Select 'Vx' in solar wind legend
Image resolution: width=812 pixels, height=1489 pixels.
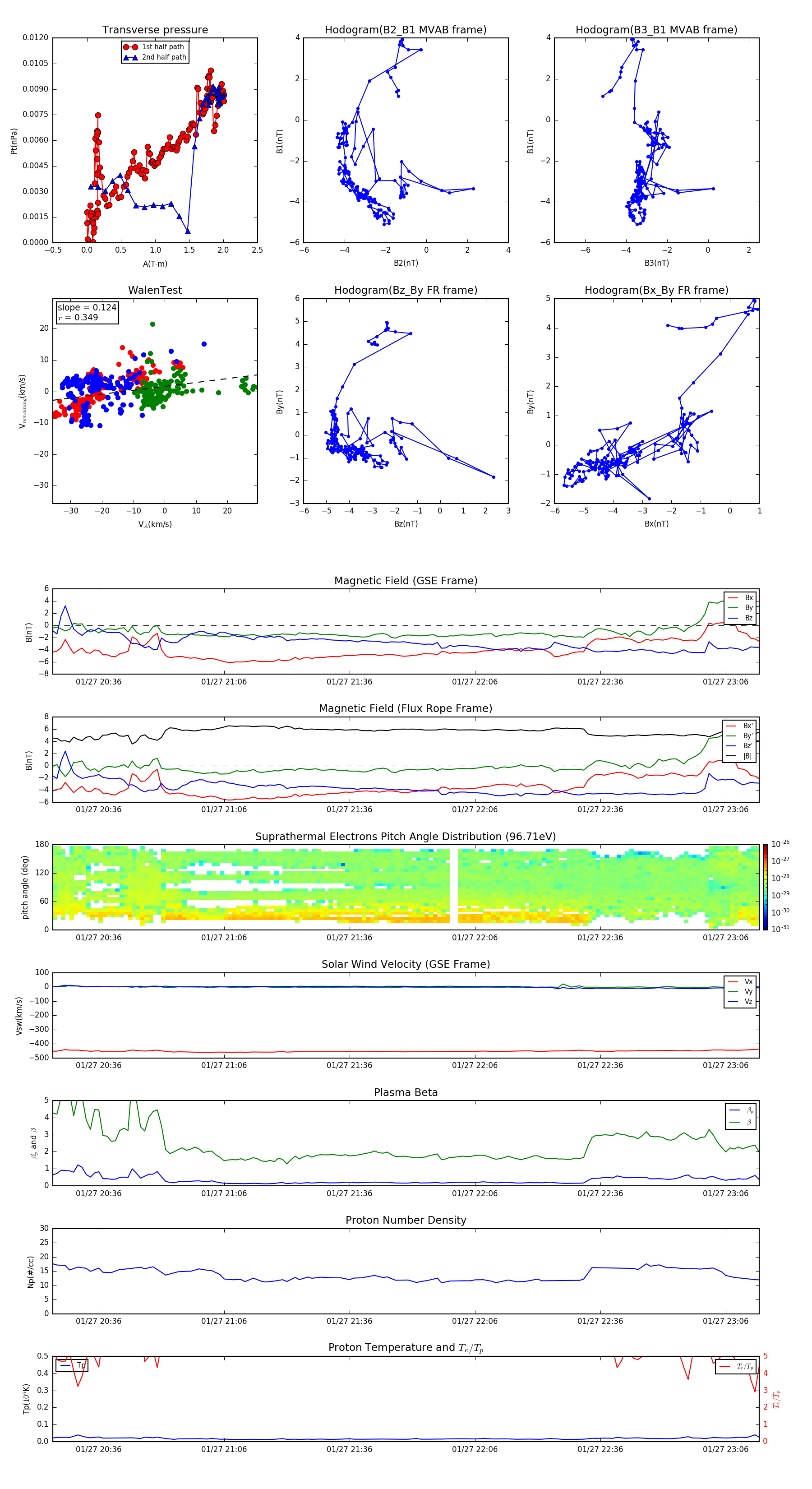tap(740, 981)
